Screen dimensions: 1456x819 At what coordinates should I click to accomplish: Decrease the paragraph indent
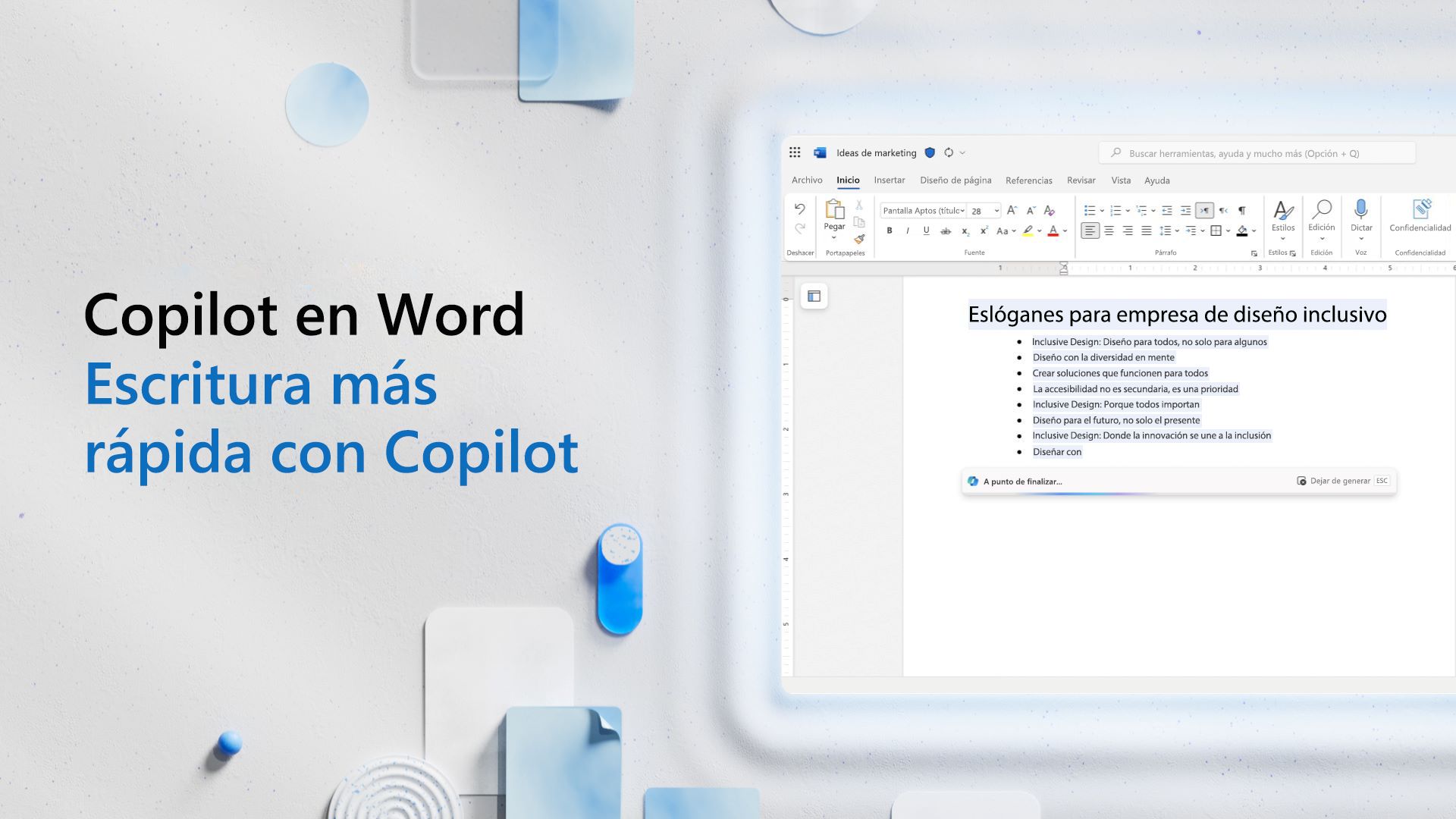(1167, 210)
